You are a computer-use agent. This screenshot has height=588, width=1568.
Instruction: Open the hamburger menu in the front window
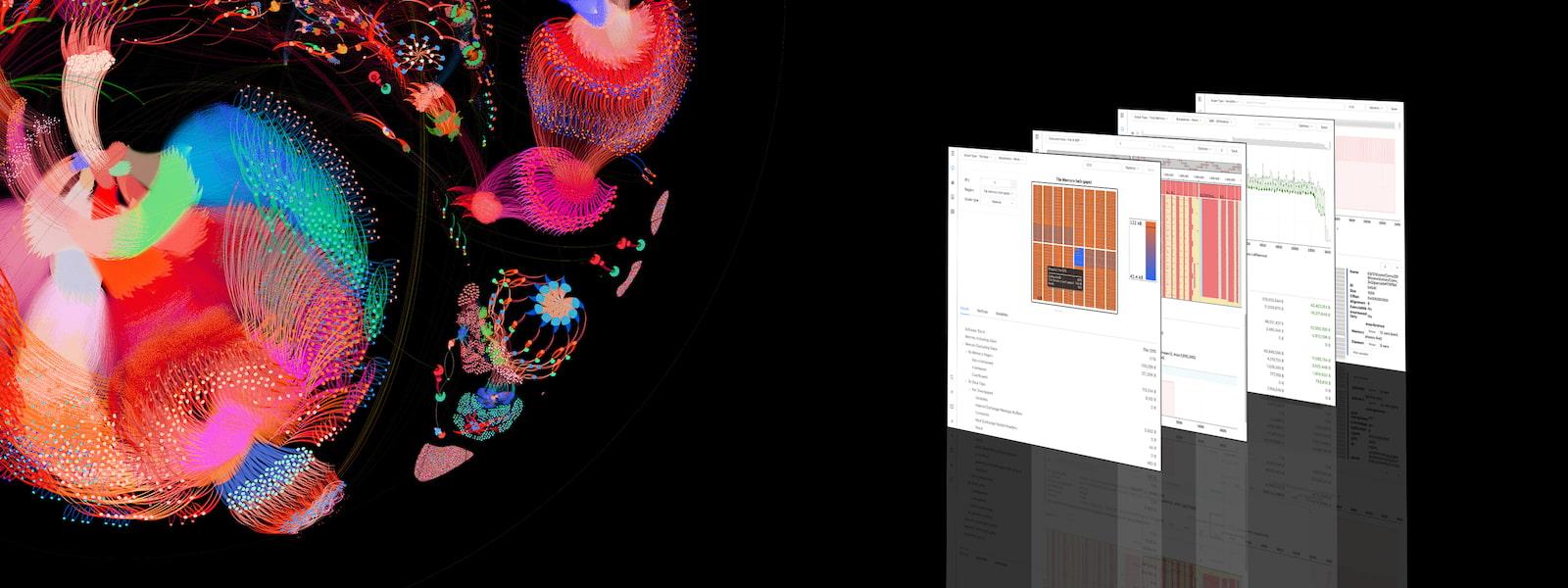(x=953, y=153)
